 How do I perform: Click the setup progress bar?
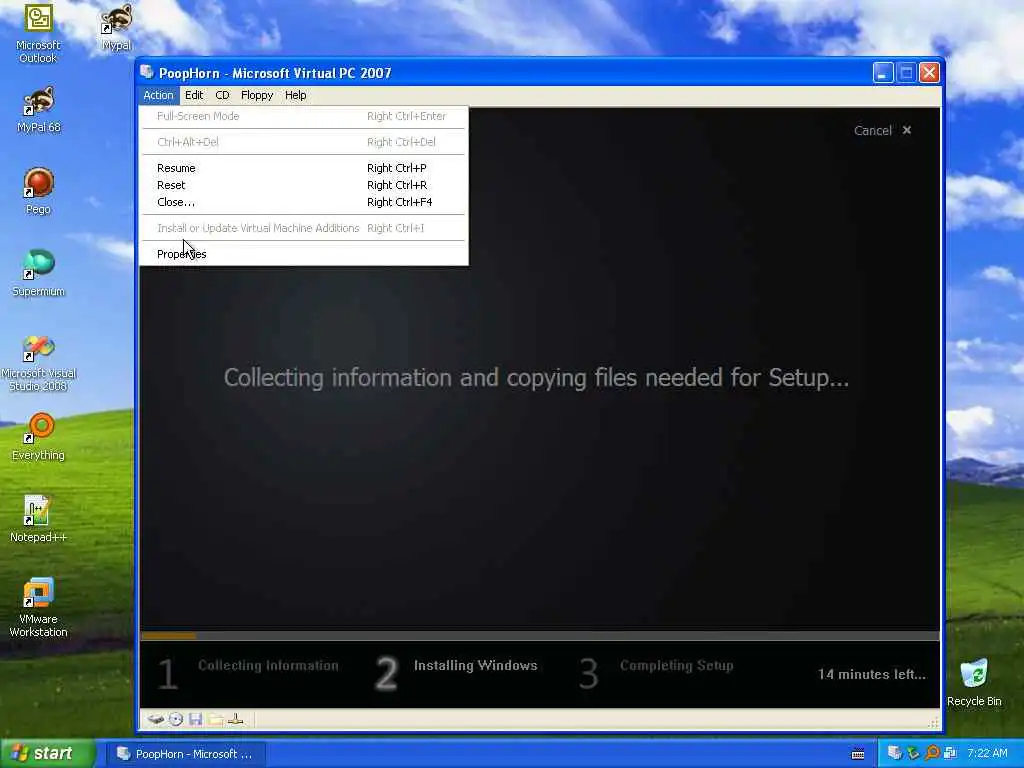[539, 635]
